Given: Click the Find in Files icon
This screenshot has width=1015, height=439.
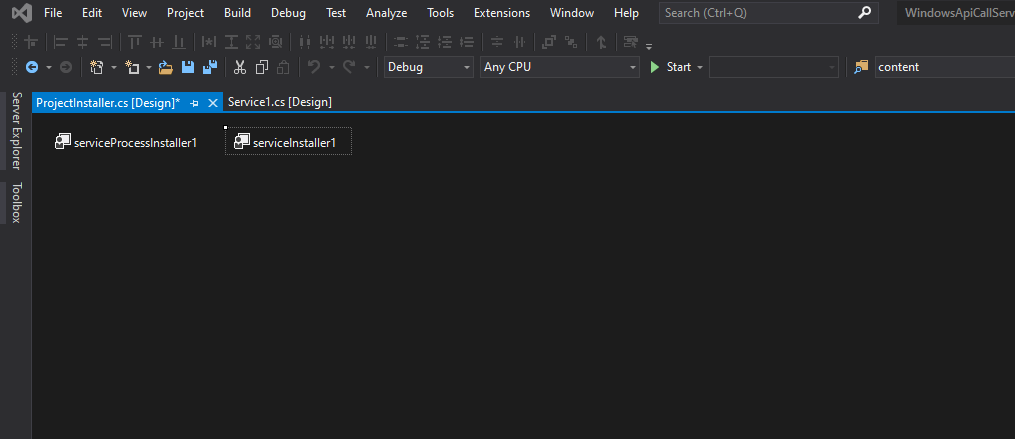Looking at the screenshot, I should pos(861,67).
